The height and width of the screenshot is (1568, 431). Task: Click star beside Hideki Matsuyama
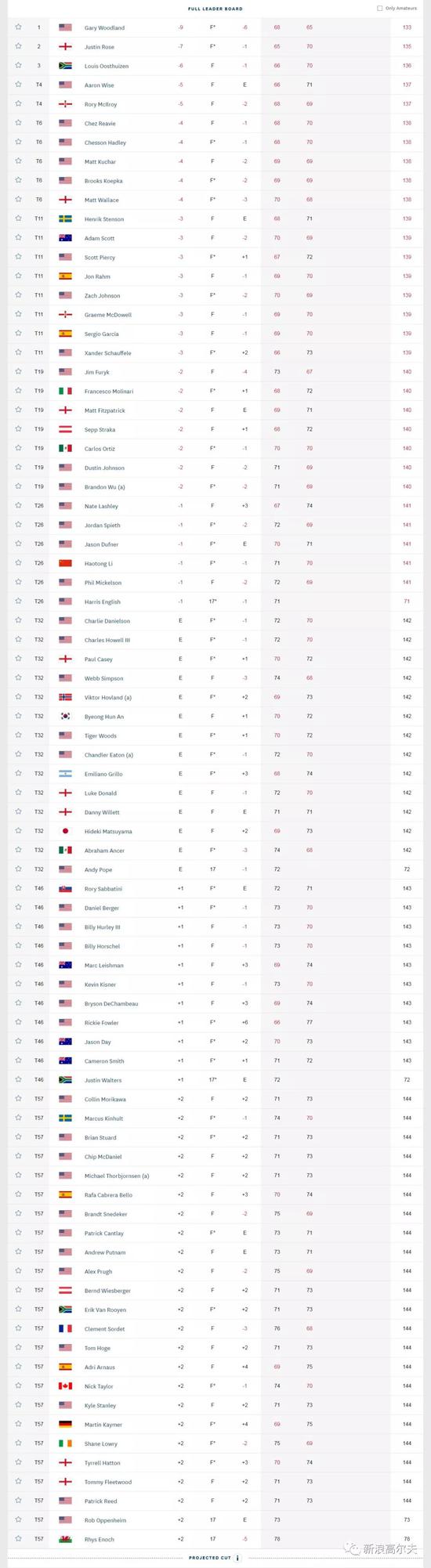coord(18,831)
